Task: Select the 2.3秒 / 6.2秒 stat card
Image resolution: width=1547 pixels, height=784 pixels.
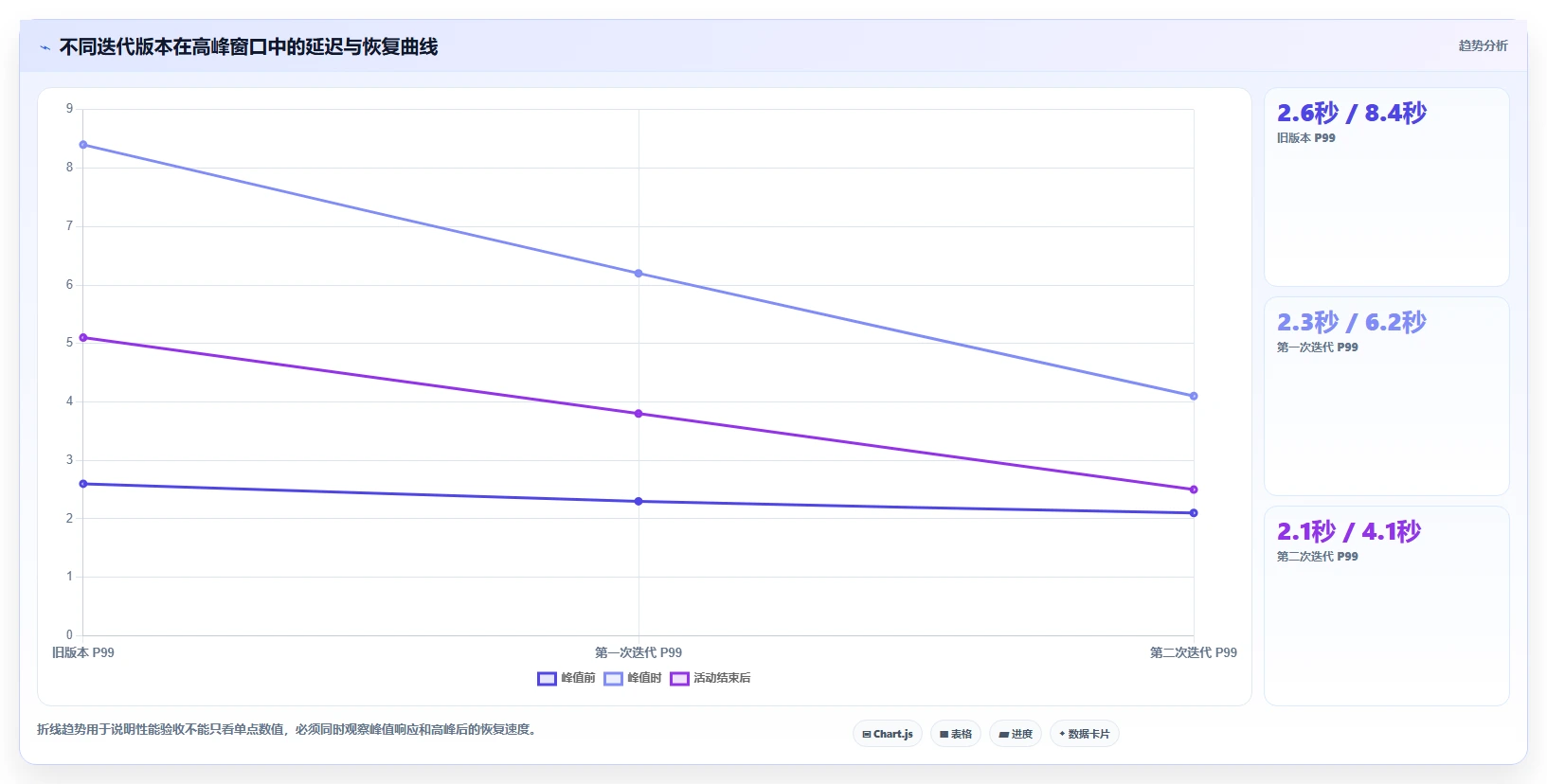Action: click(1387, 397)
